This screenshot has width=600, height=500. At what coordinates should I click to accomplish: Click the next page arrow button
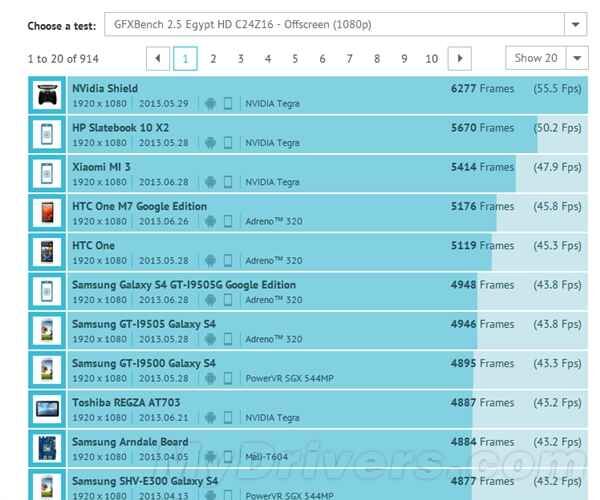[460, 59]
